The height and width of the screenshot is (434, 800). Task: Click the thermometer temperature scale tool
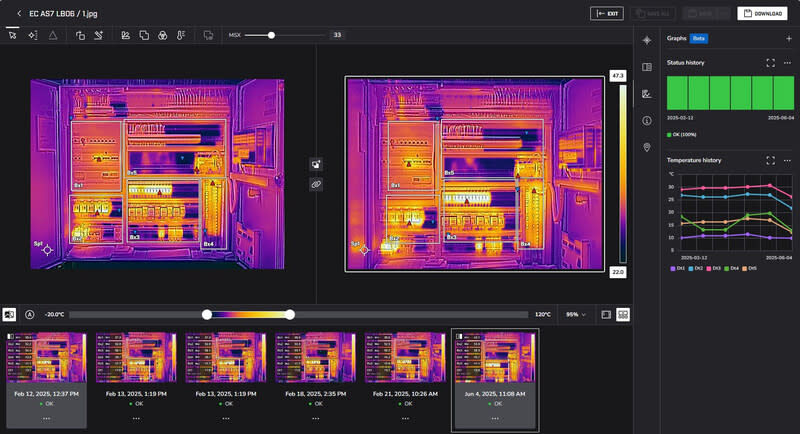click(x=181, y=35)
